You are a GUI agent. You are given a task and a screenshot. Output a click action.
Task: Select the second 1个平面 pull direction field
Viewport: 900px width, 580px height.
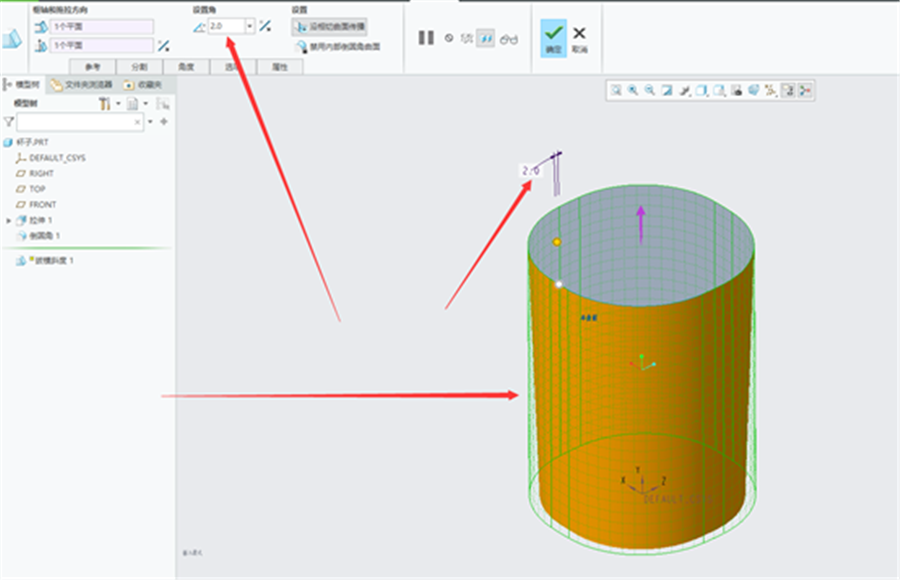pos(102,45)
